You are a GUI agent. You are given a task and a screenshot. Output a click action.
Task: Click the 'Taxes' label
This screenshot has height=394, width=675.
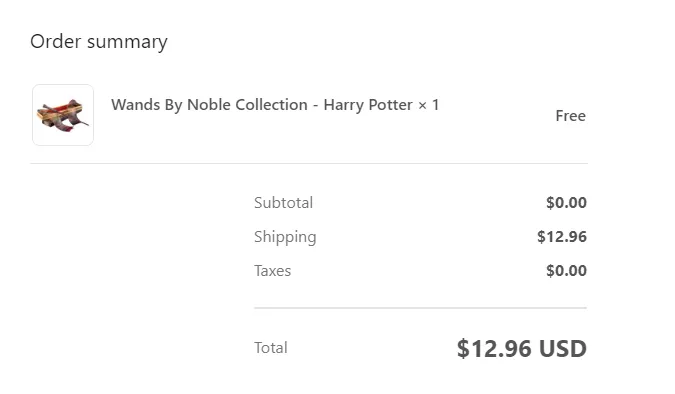click(x=272, y=271)
